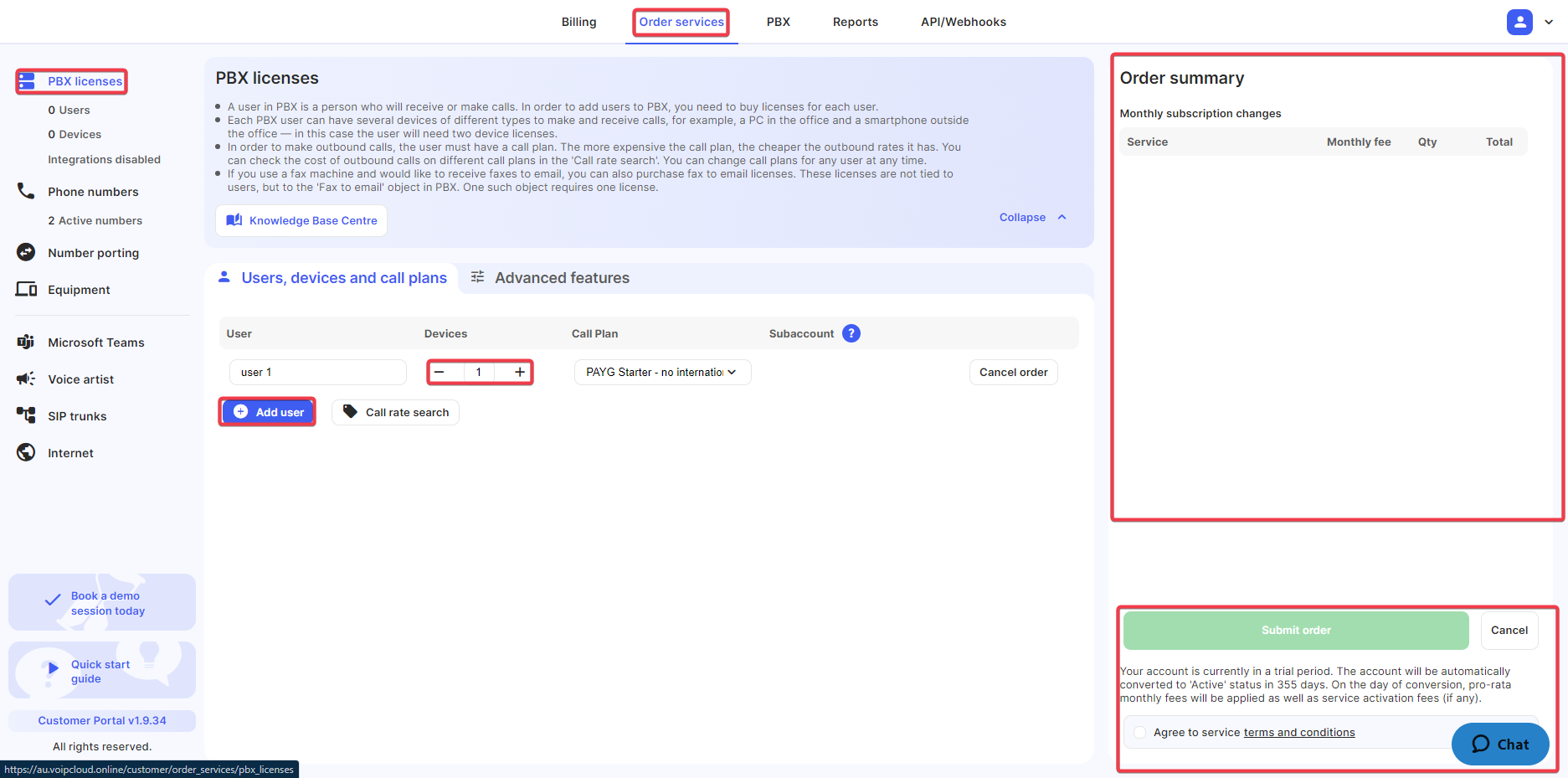Increase device count with plus button
Screen dimensions: 1568x778
[520, 372]
